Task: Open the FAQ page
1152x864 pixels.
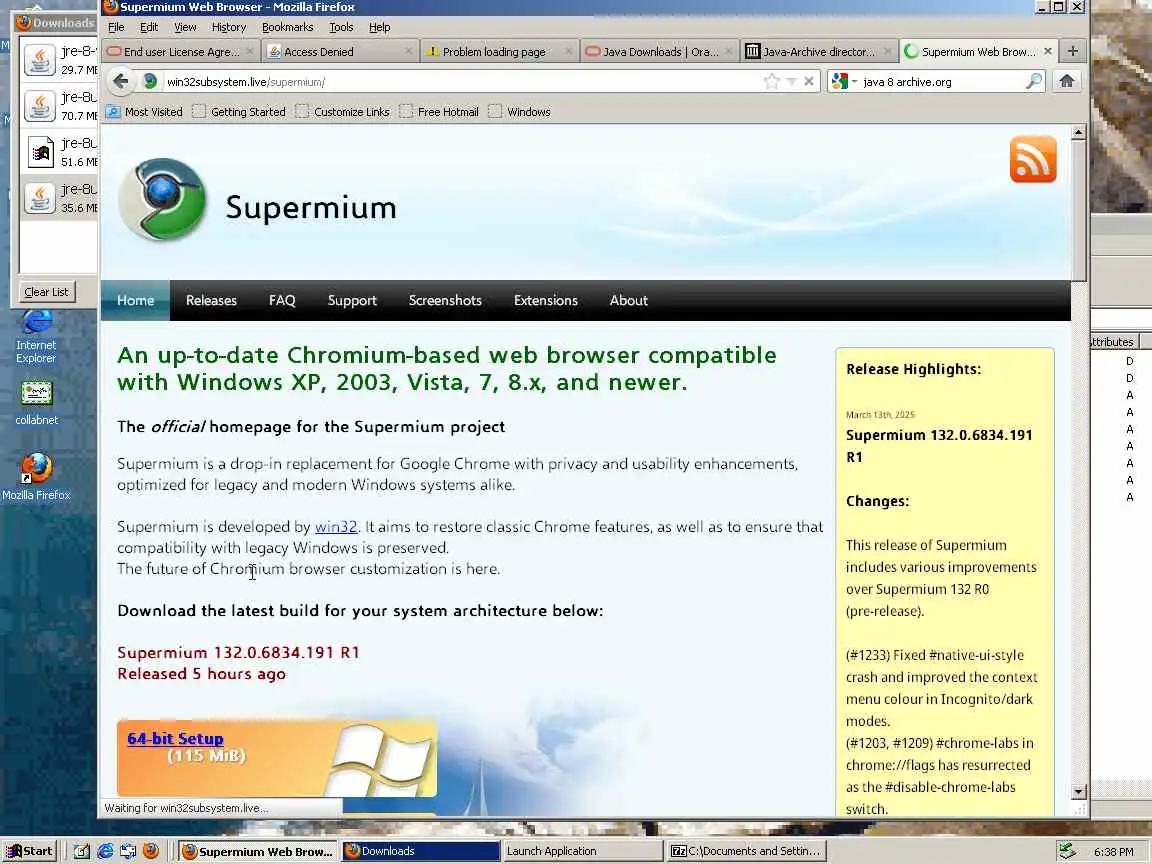Action: (282, 300)
